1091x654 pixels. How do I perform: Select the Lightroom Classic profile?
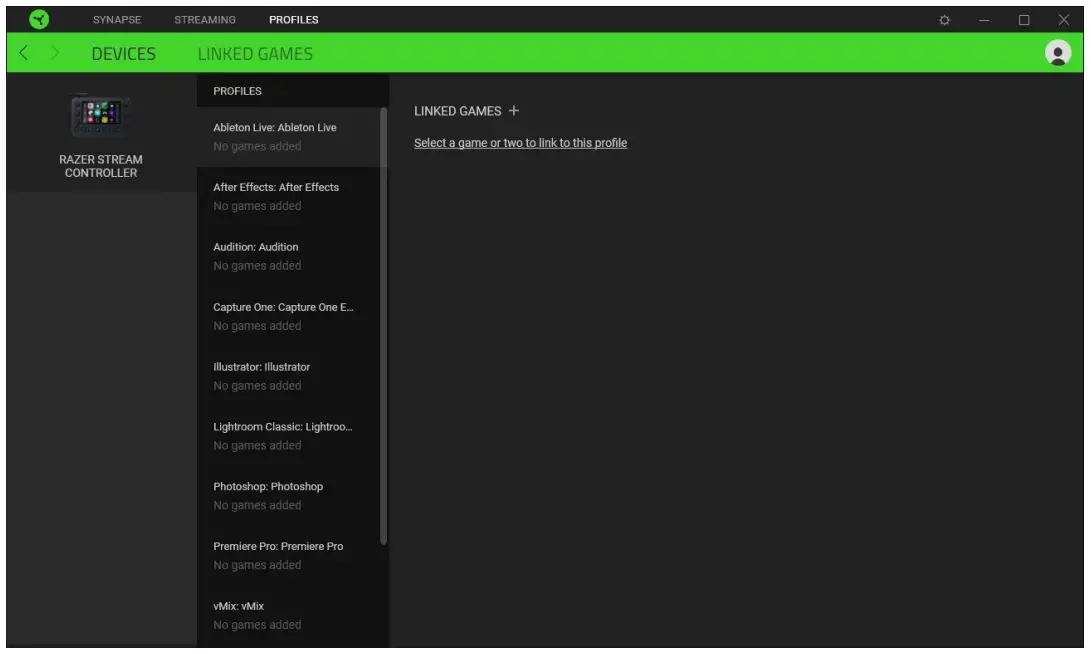click(289, 436)
